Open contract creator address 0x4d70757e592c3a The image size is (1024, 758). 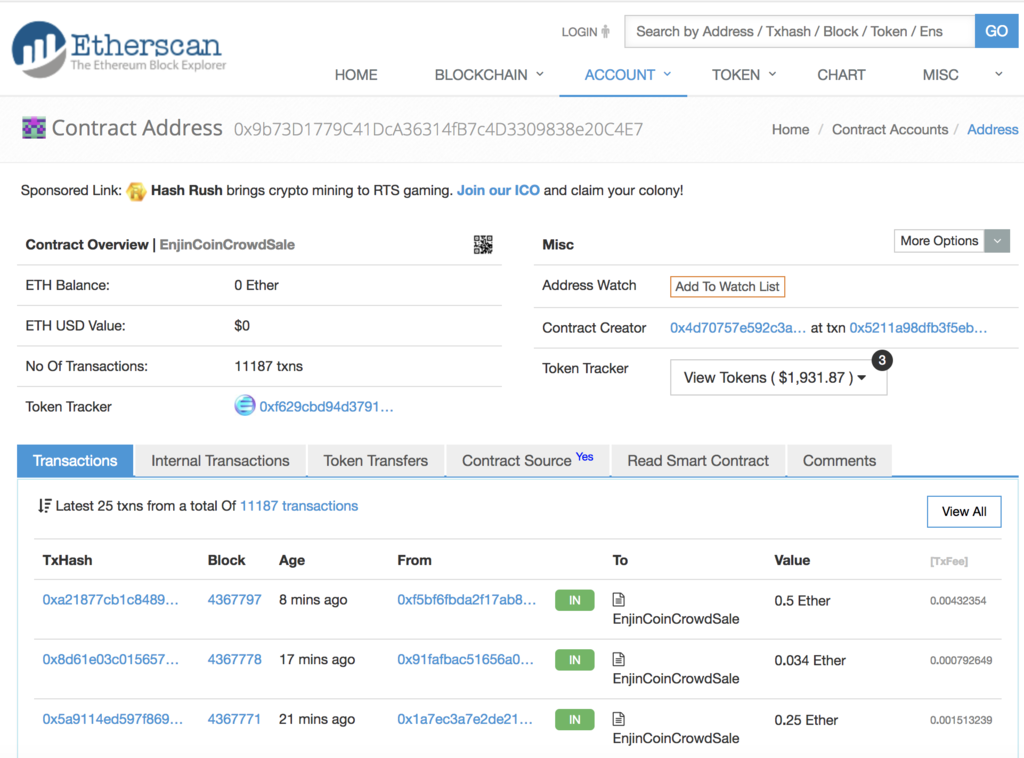click(x=737, y=328)
